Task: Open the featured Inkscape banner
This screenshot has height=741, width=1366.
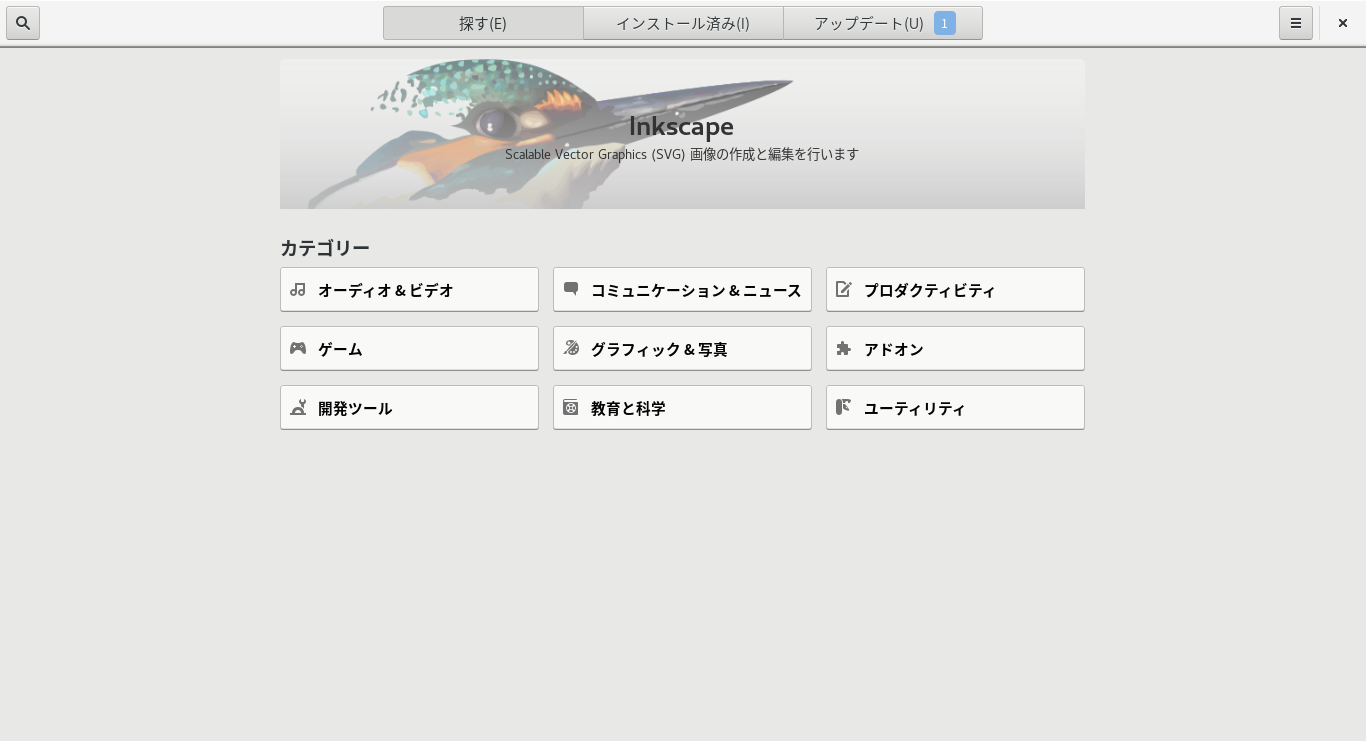Action: [x=682, y=134]
